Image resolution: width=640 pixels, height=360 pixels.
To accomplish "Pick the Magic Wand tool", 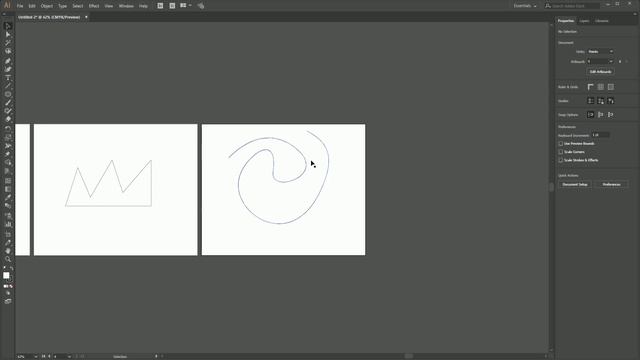I will tap(8, 43).
